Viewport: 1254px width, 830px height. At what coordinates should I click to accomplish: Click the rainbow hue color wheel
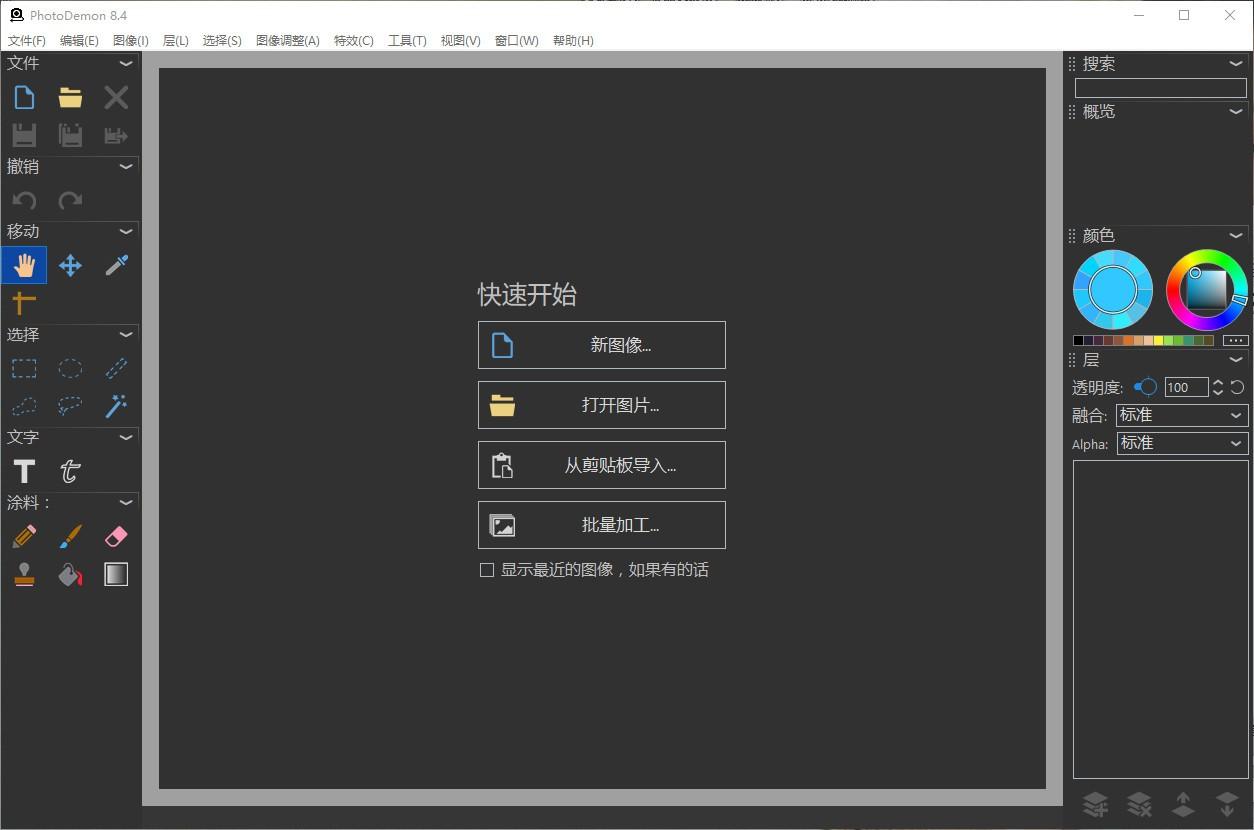pyautogui.click(x=1207, y=290)
